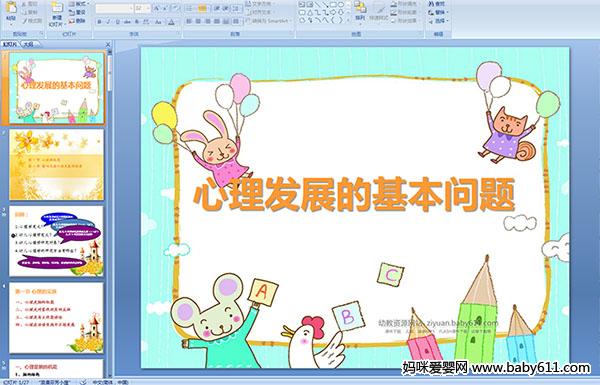Switch to the Outline pane tab
The image size is (600, 385).
point(28,44)
